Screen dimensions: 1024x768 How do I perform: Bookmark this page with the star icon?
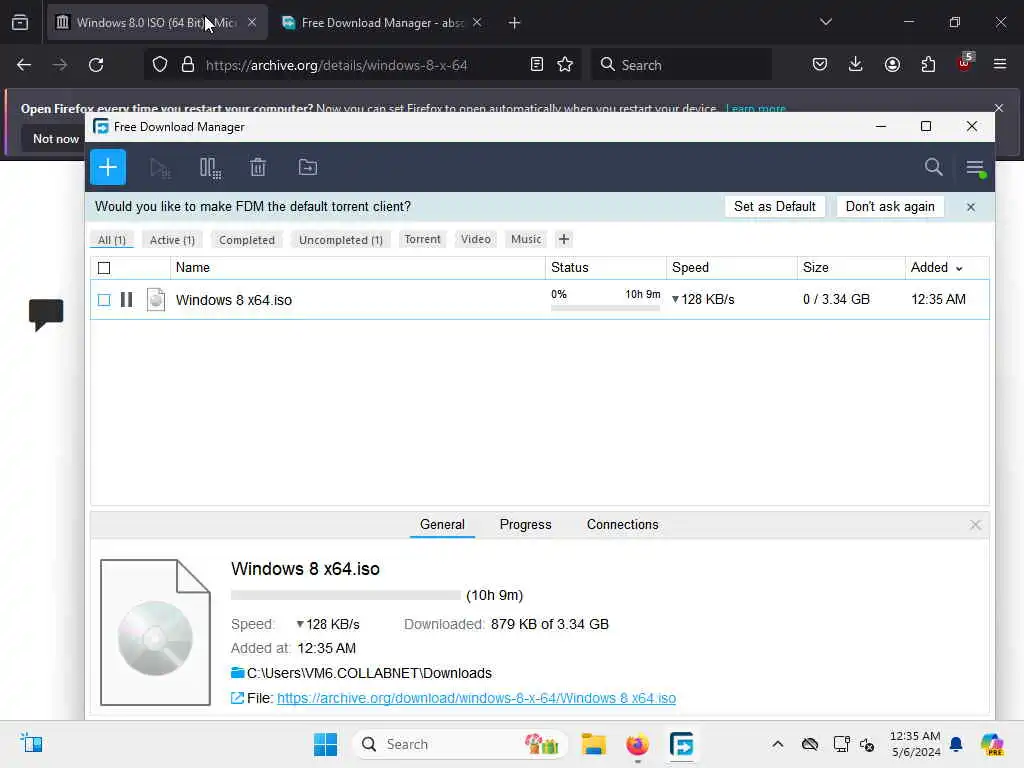(565, 65)
